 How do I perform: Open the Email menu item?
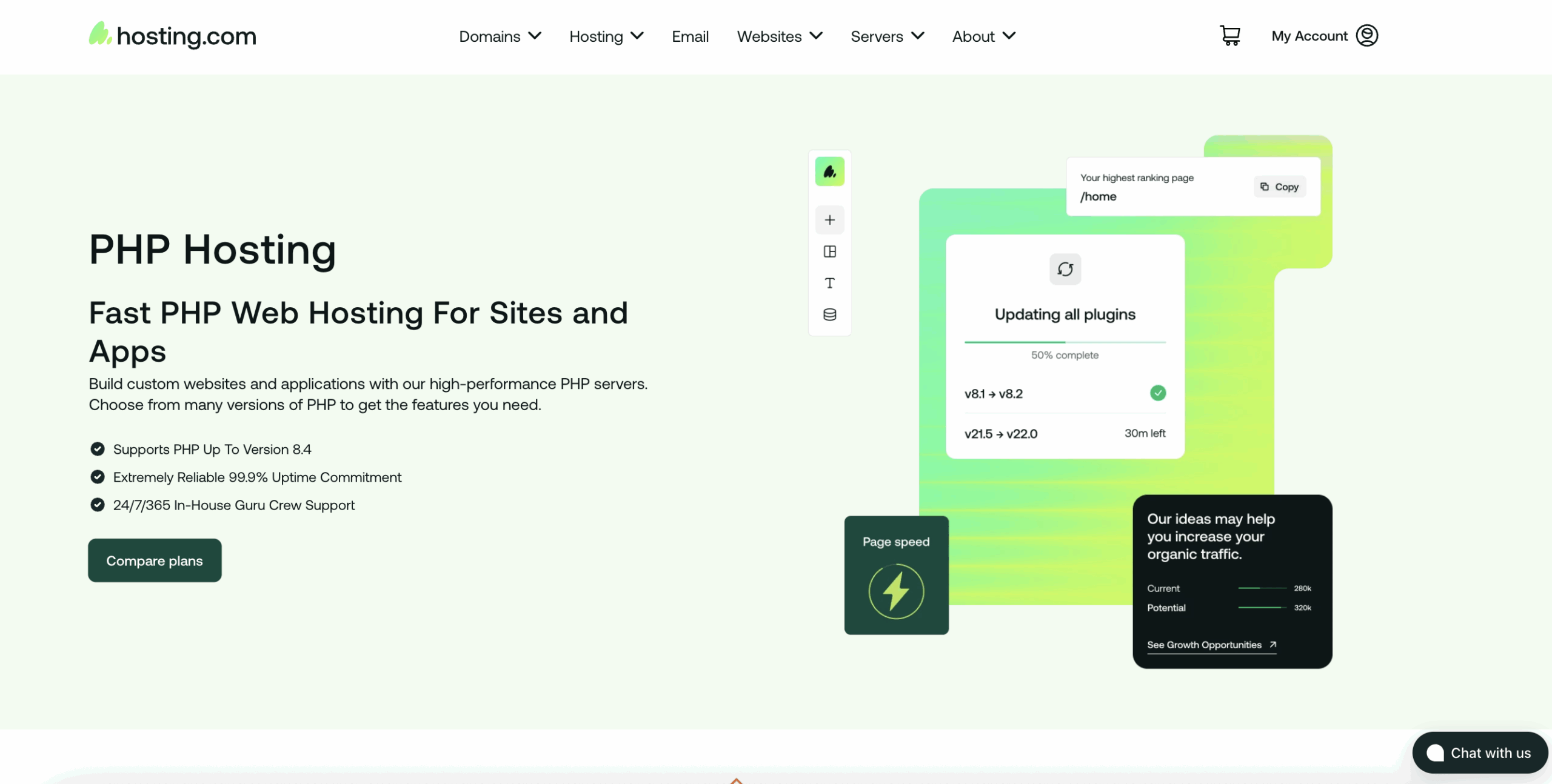tap(690, 36)
